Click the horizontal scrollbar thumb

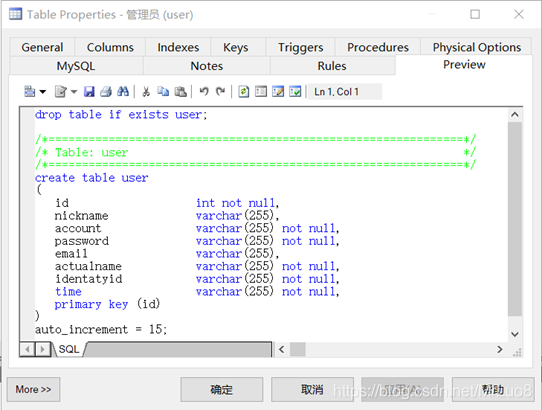click(297, 349)
